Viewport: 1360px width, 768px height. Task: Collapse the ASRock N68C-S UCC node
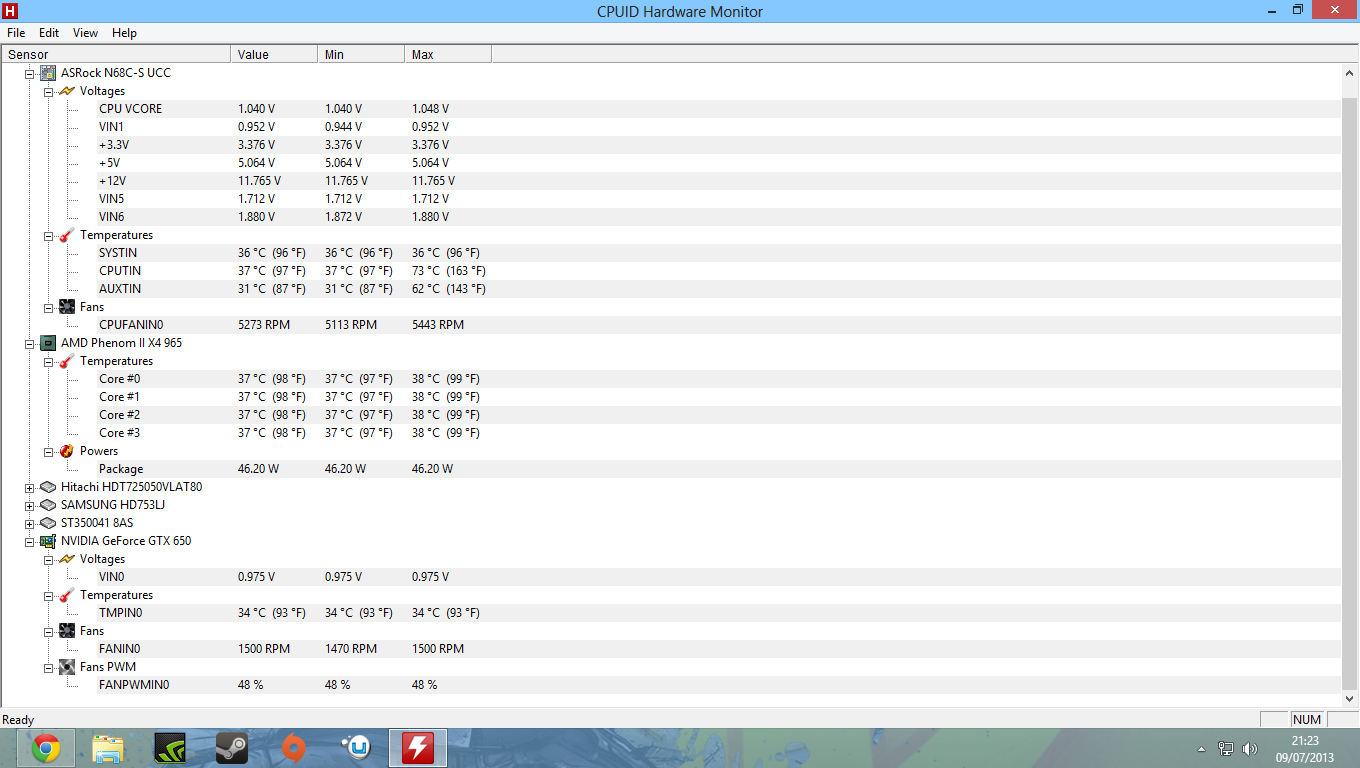[30, 73]
